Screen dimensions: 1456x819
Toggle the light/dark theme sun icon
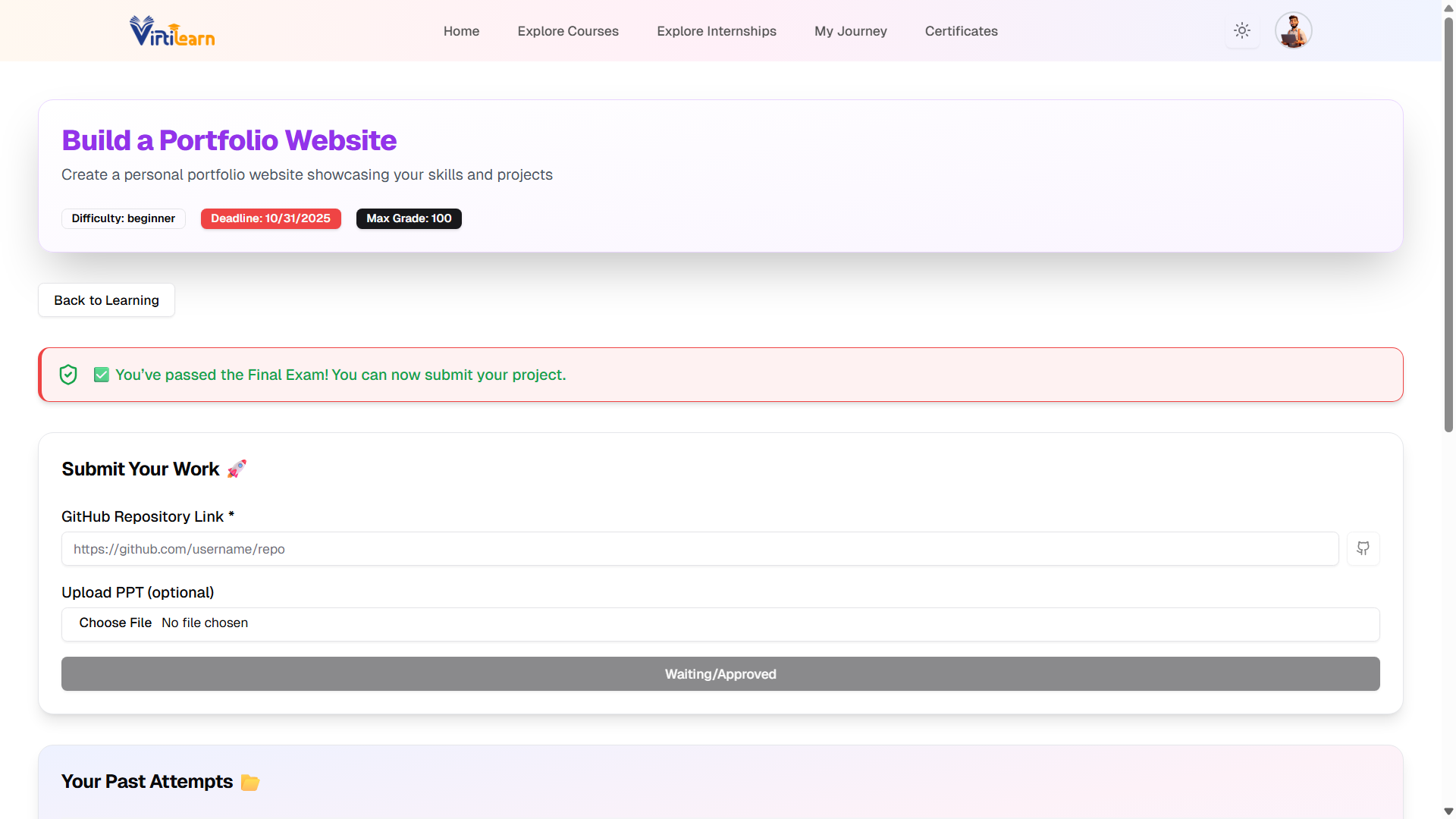pyautogui.click(x=1241, y=31)
